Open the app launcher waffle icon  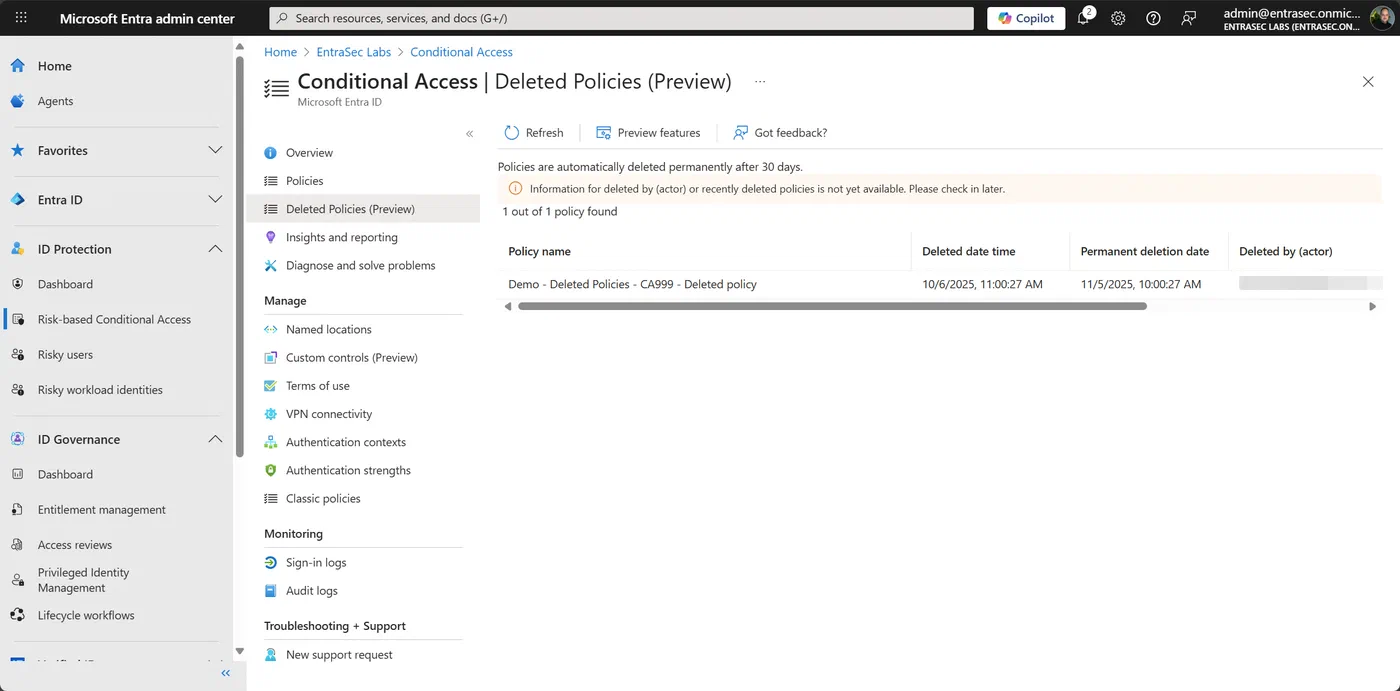pos(22,18)
